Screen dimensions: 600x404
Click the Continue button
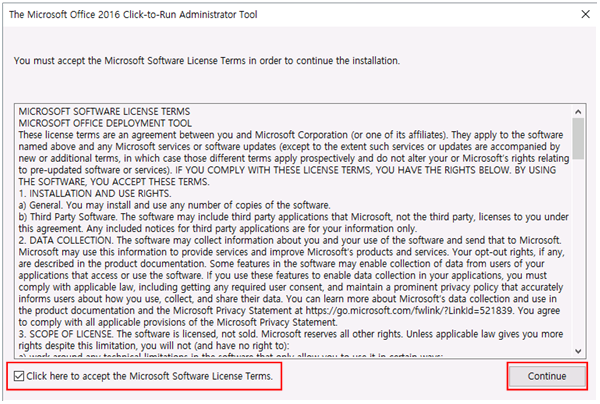[547, 376]
